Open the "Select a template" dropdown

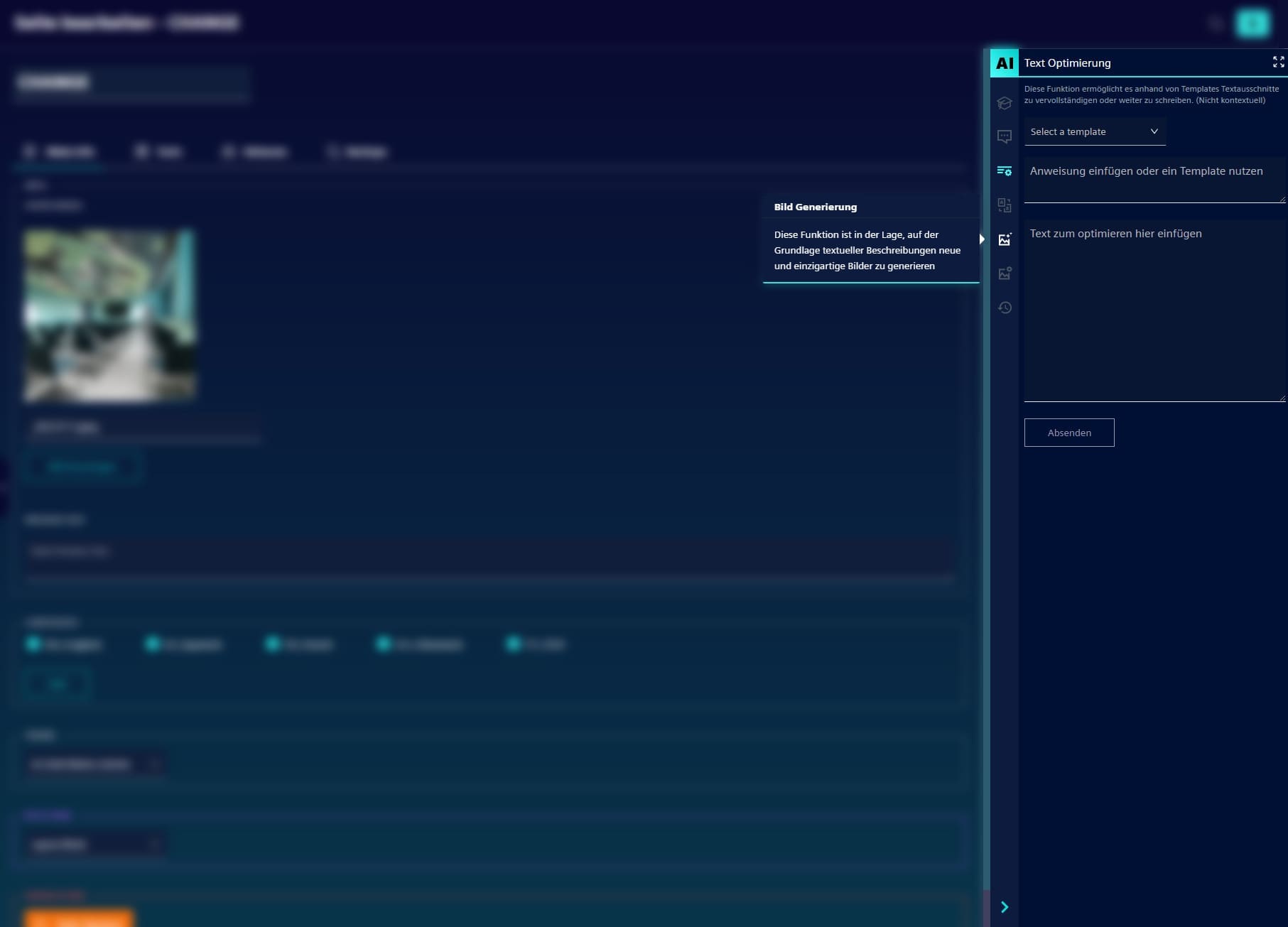[1095, 132]
